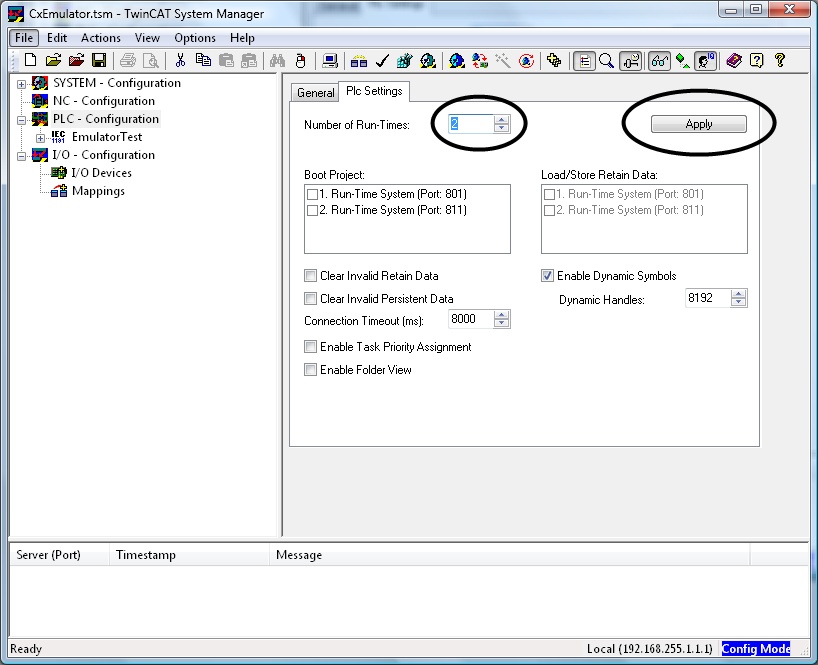Collapse the I/O - Configuration tree node
The image size is (818, 665).
(x=21, y=156)
